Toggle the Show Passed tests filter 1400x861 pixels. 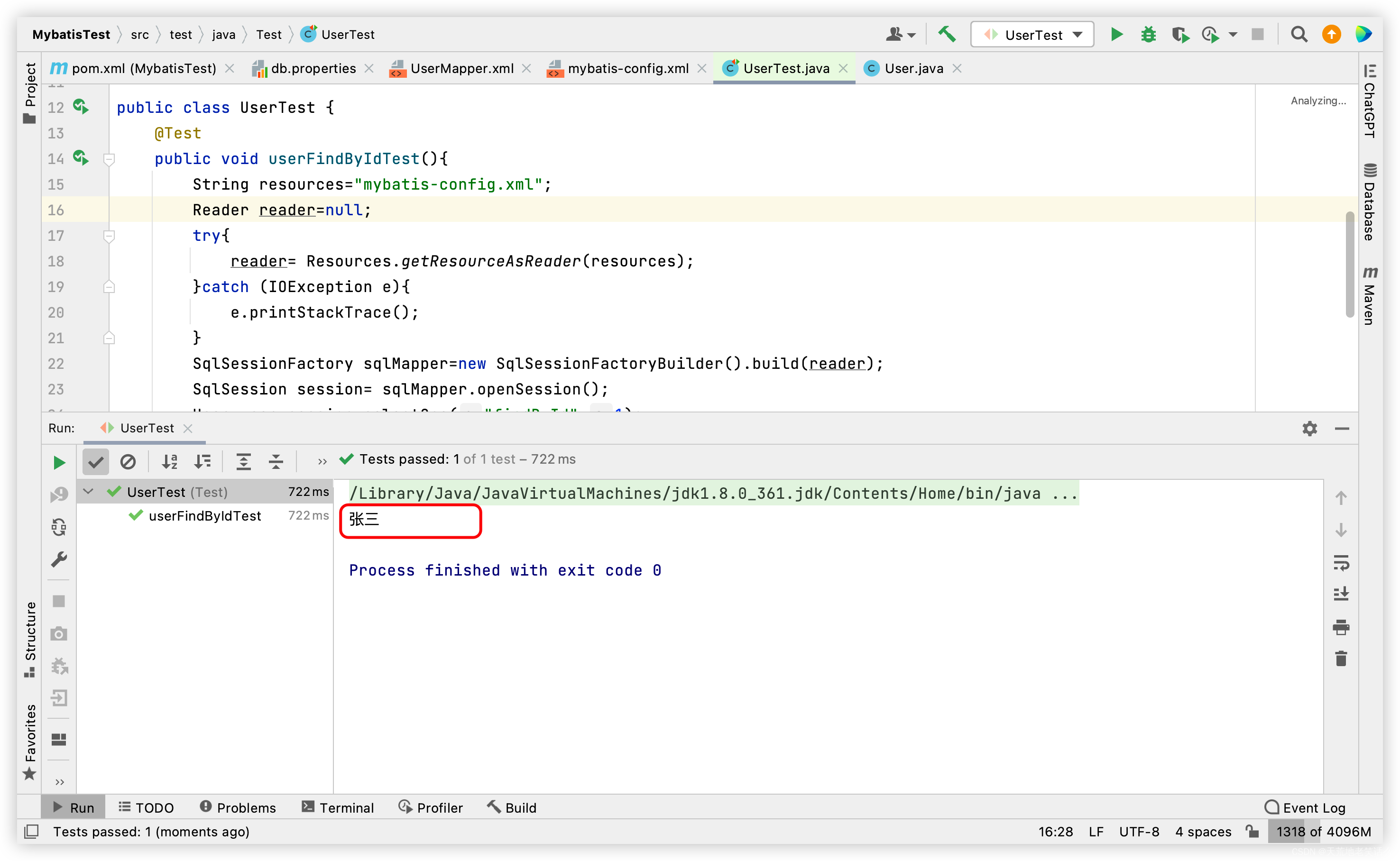[95, 462]
